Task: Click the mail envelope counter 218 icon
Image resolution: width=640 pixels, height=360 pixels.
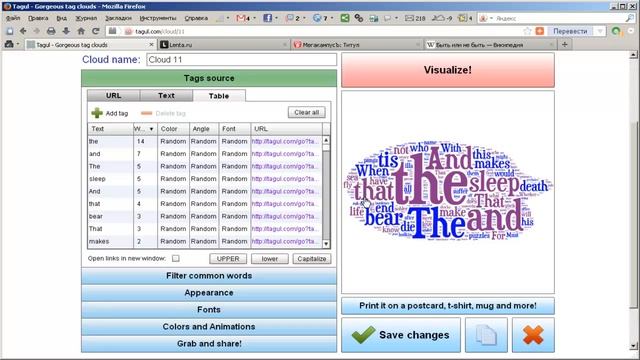Action: (x=415, y=18)
